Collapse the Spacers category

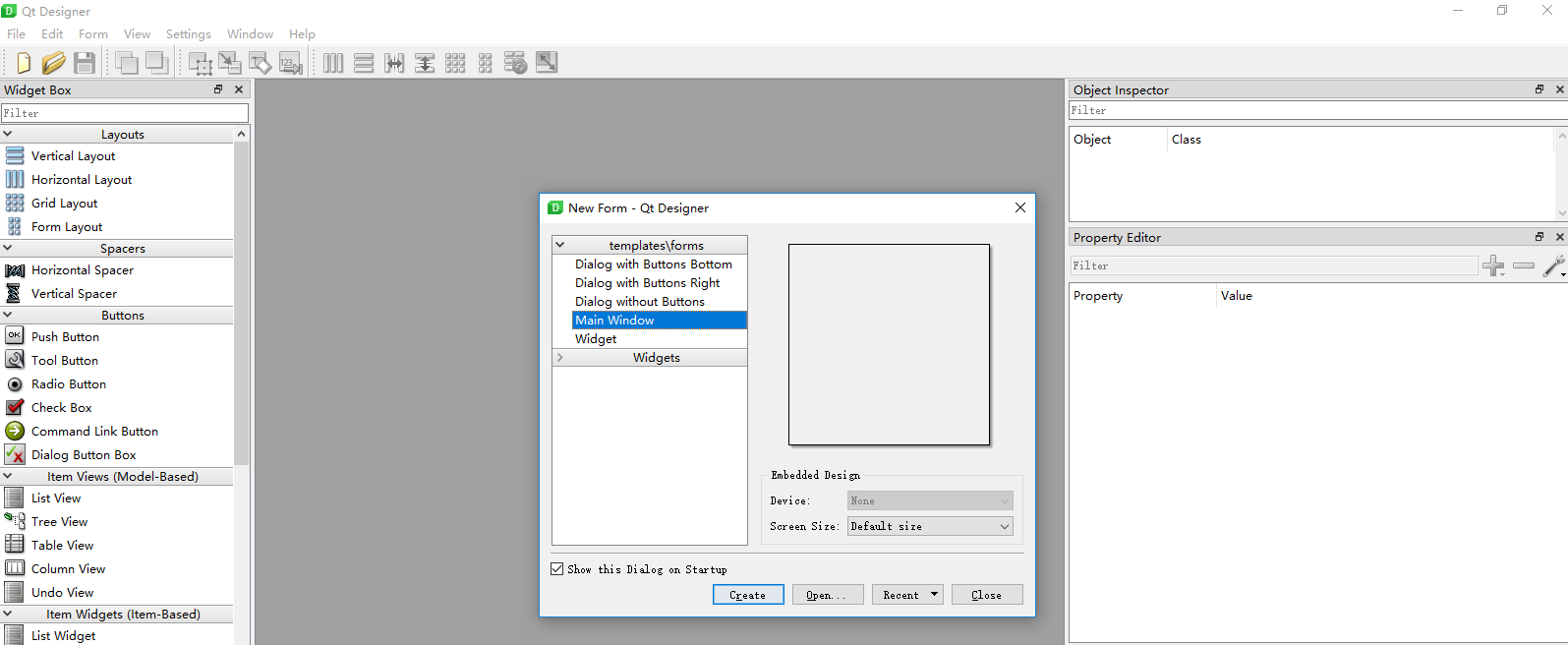8,248
